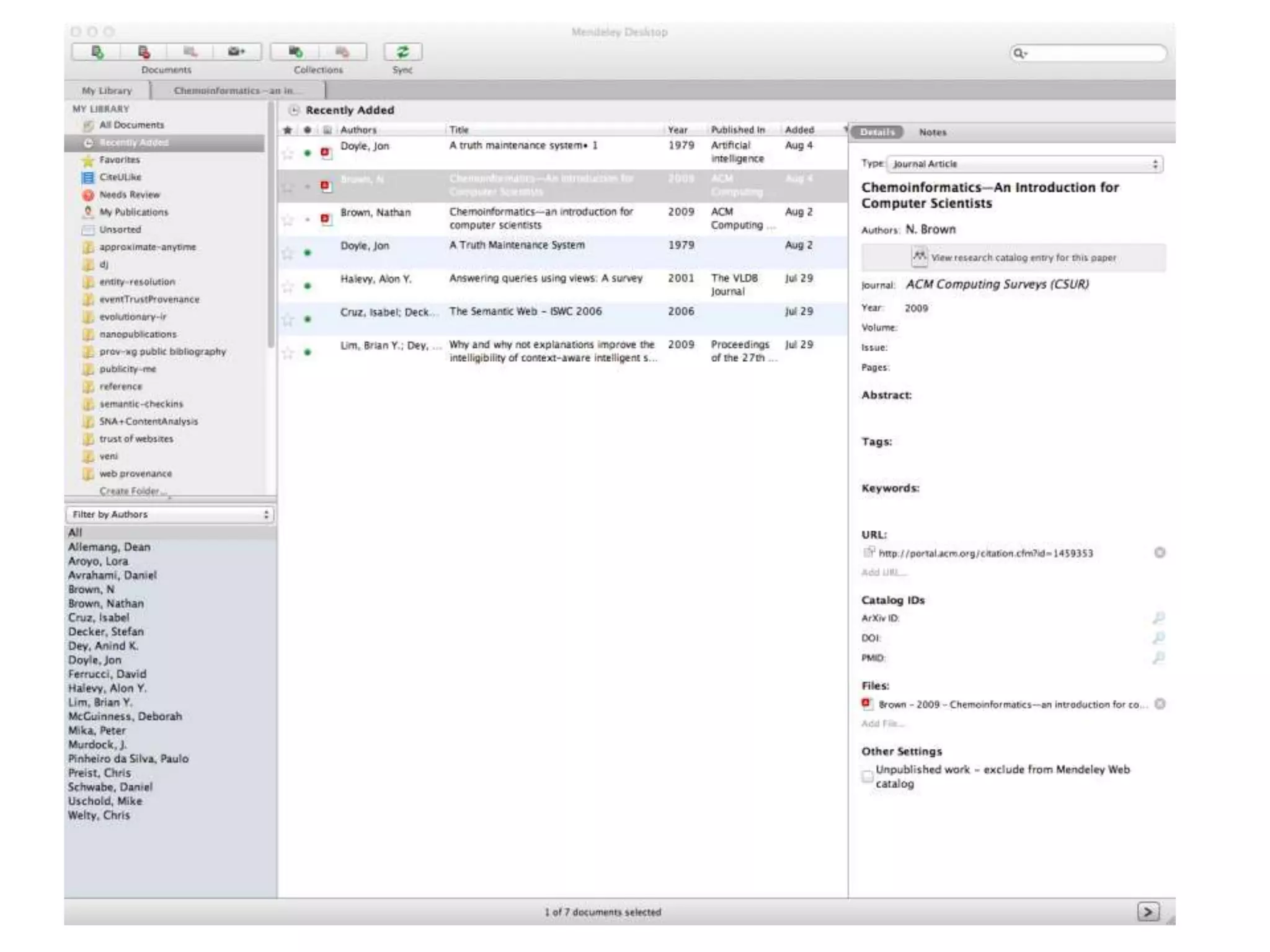1270x952 pixels.
Task: Click the create collection toolbar icon
Action: [x=296, y=52]
